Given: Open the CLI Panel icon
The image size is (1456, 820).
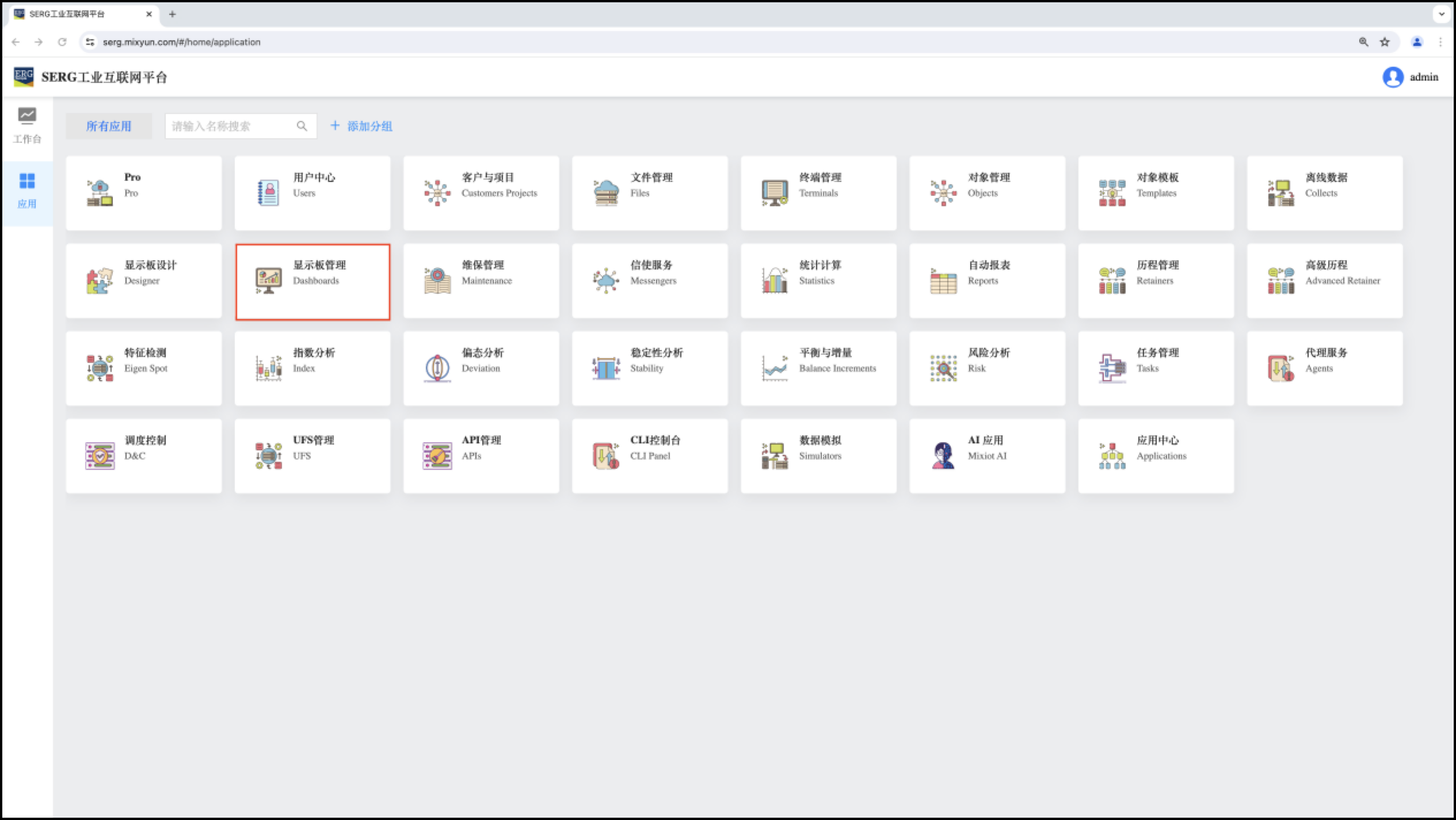Looking at the screenshot, I should (x=605, y=455).
